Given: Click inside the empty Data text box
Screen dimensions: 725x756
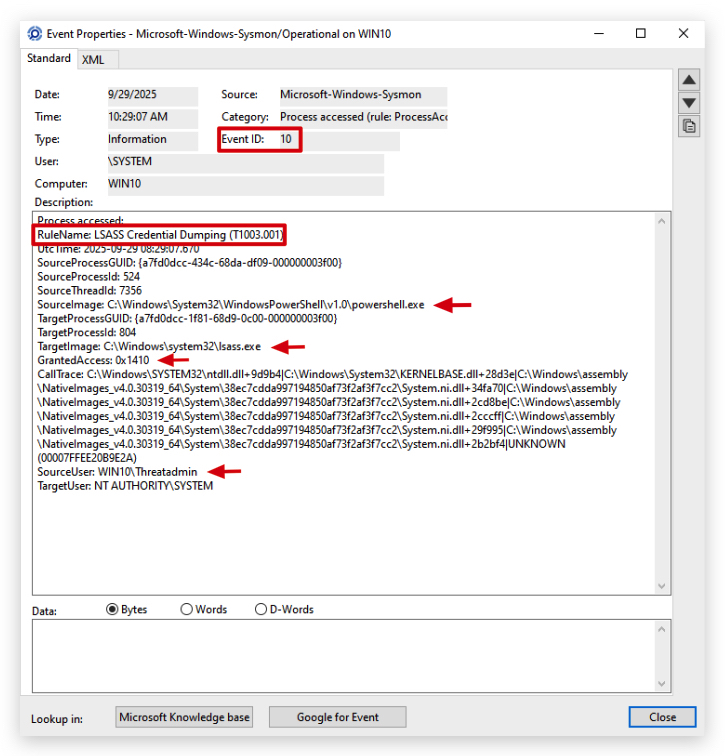Looking at the screenshot, I should (344, 656).
